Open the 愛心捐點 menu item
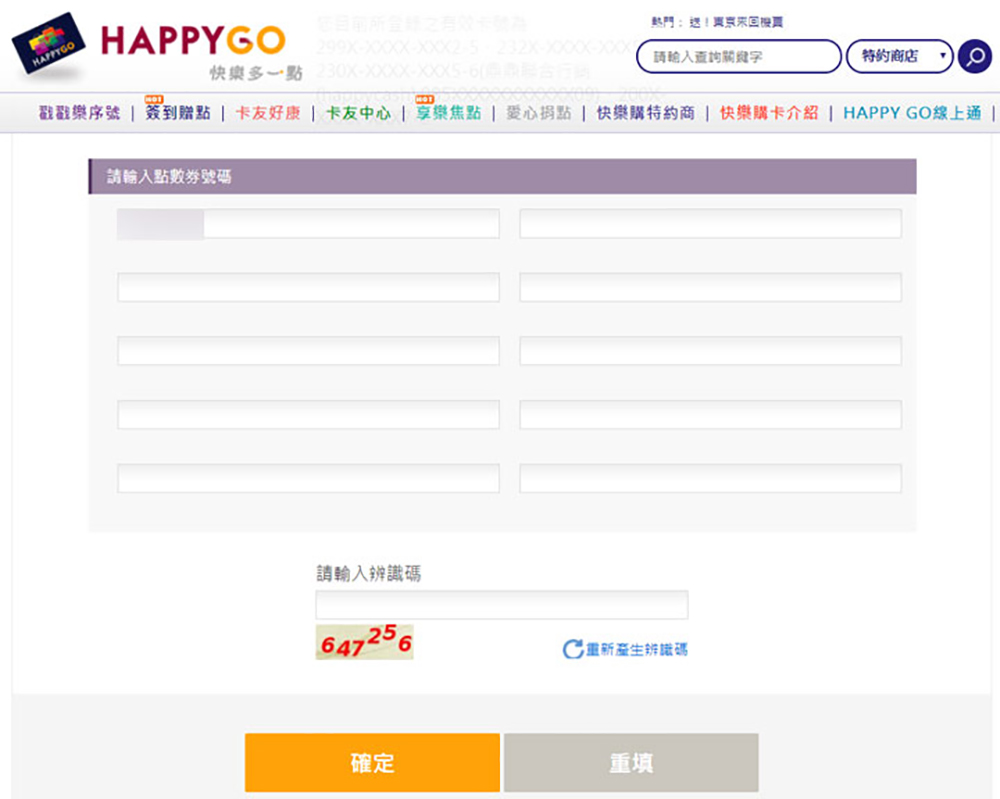 (539, 113)
